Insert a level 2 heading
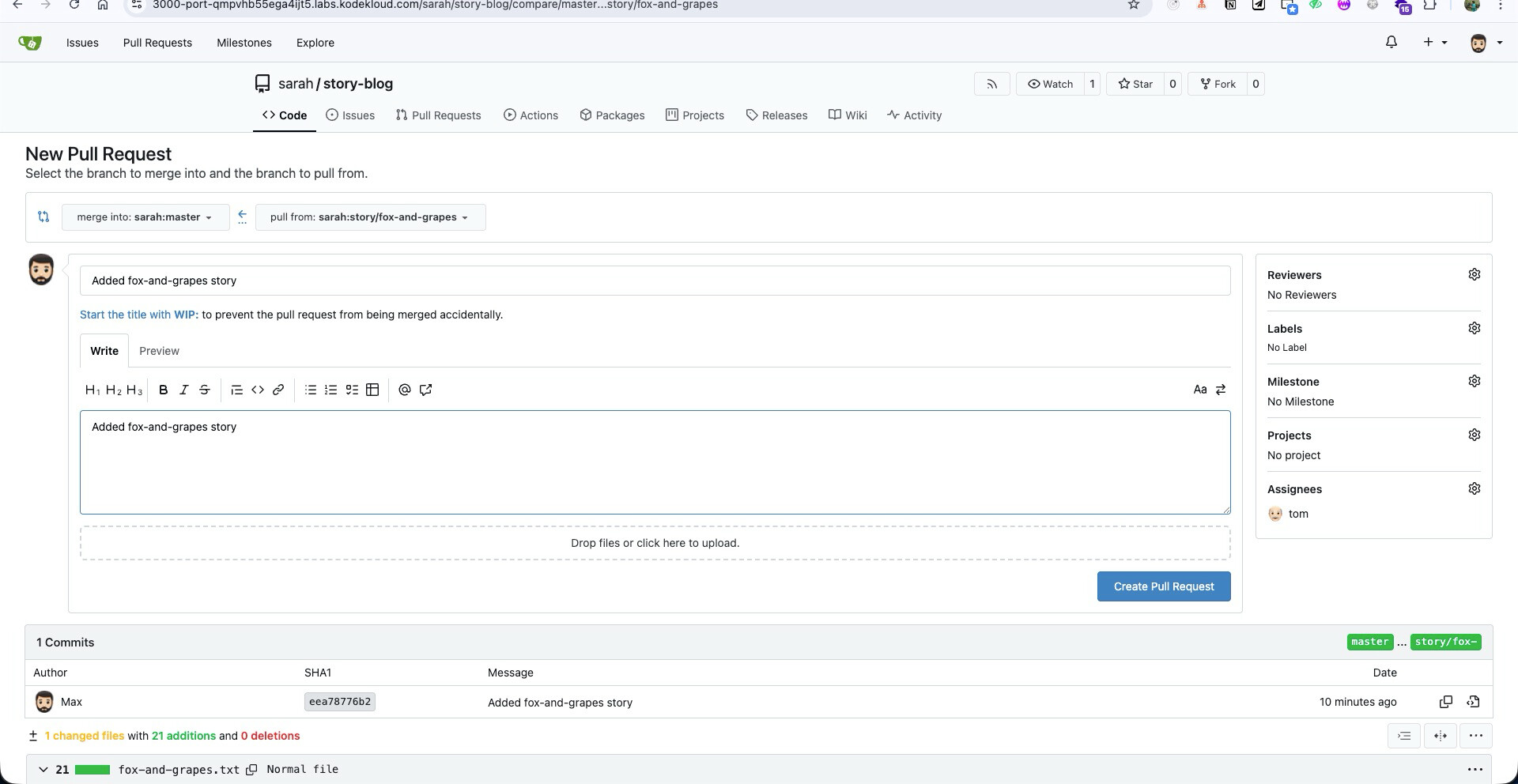The image size is (1518, 784). pyautogui.click(x=113, y=390)
